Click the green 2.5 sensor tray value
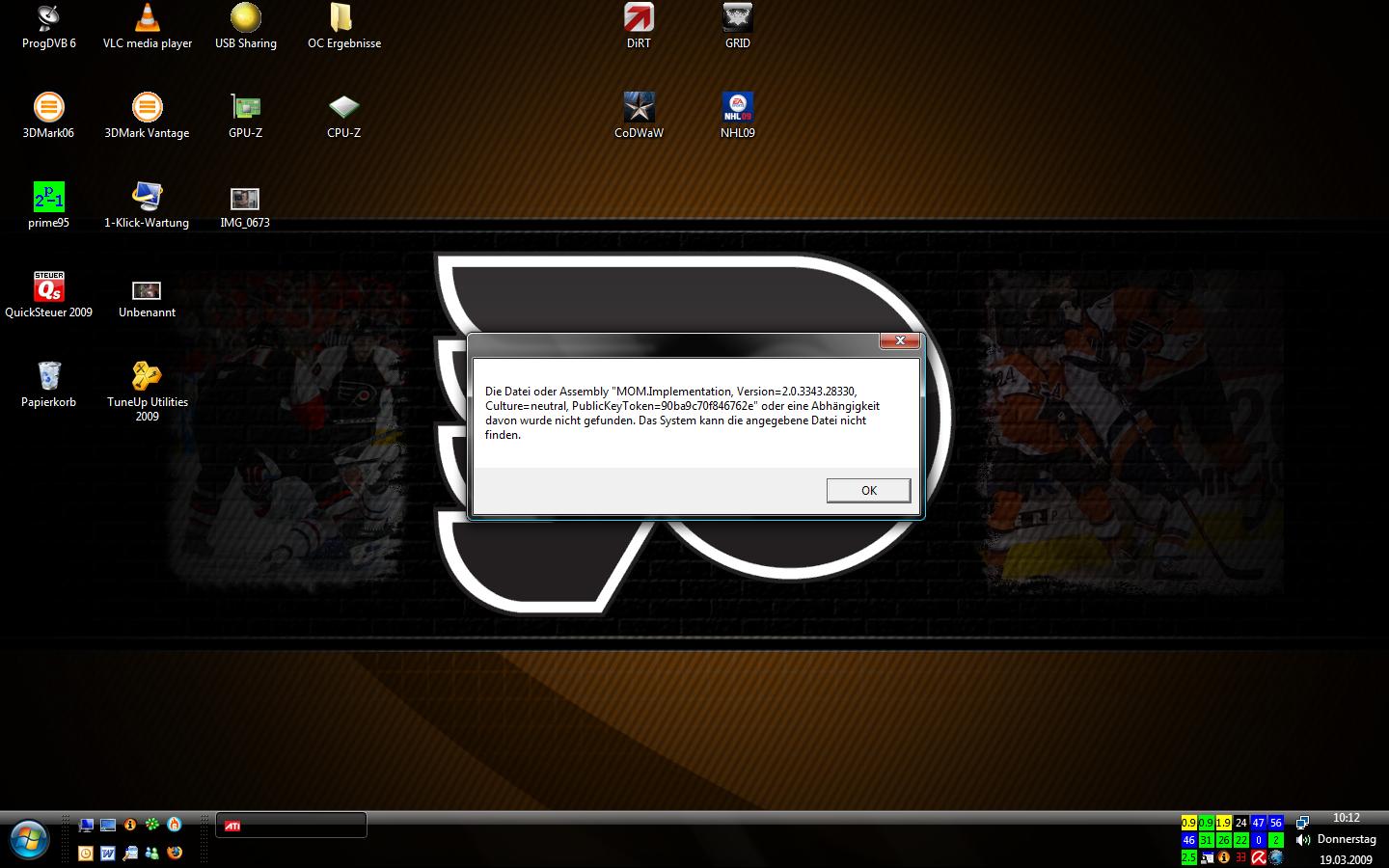This screenshot has width=1389, height=868. (1189, 857)
